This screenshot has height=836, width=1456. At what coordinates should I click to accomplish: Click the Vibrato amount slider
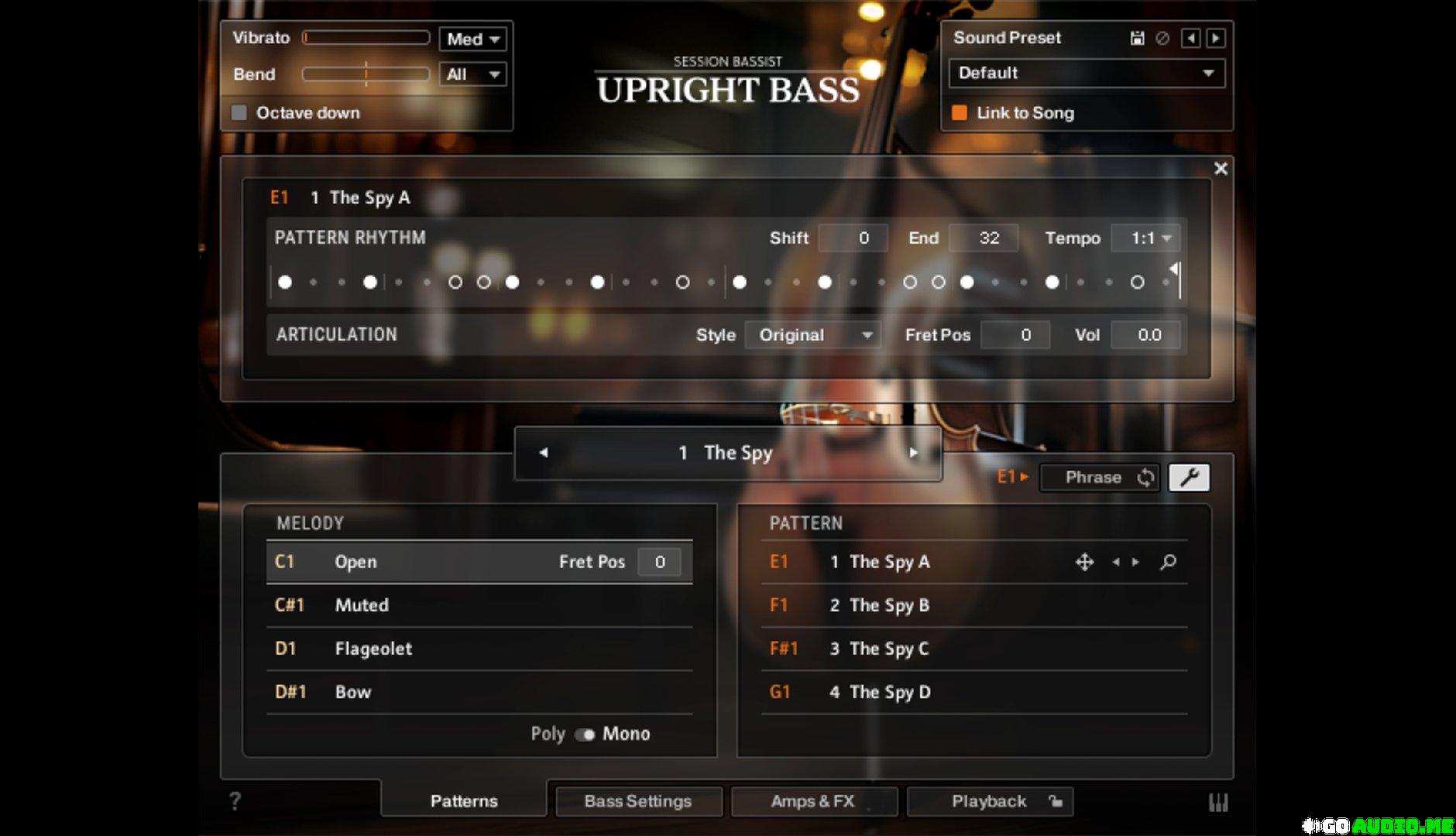(x=366, y=38)
